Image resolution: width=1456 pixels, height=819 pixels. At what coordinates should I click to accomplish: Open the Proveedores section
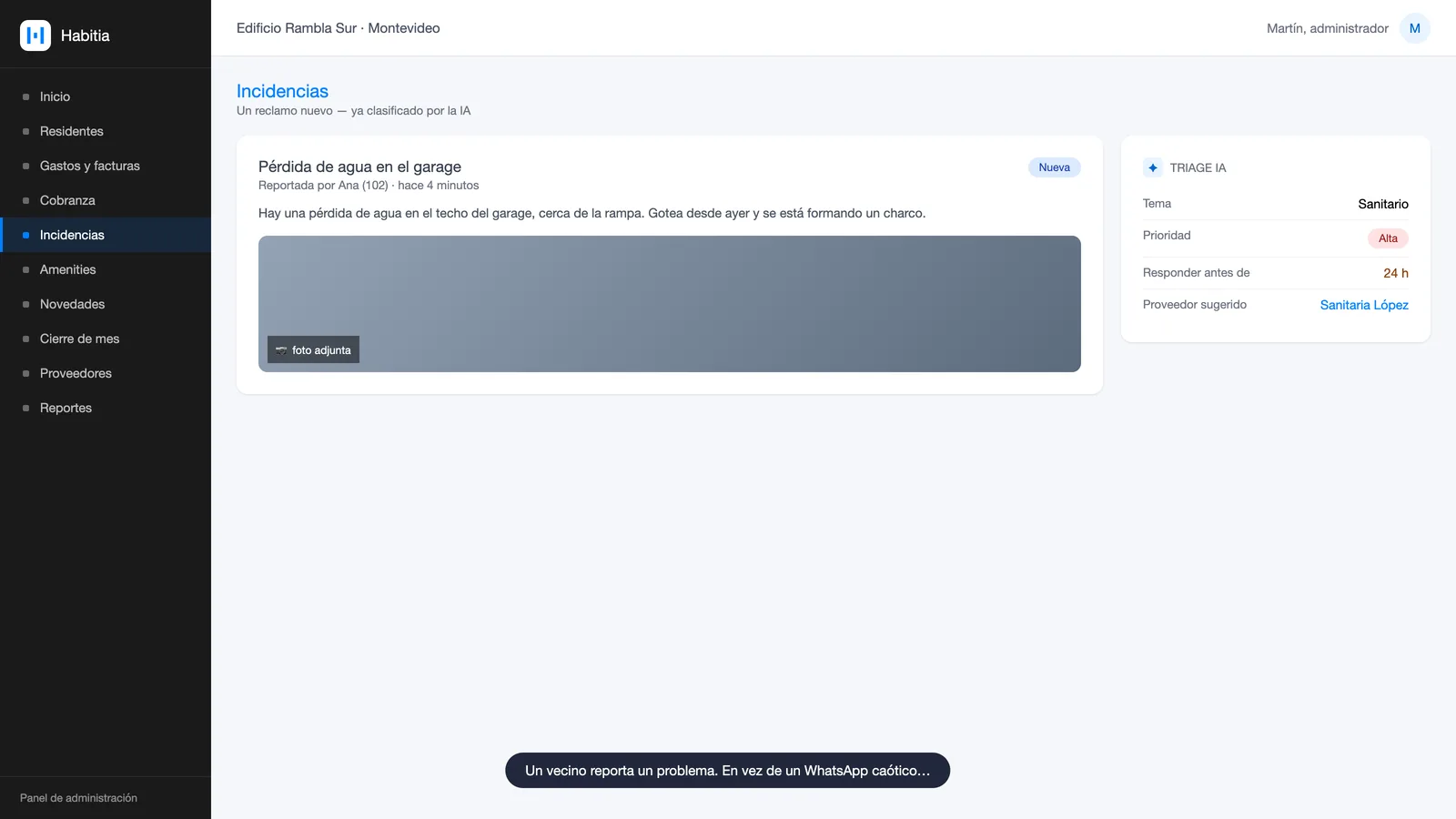(x=106, y=373)
